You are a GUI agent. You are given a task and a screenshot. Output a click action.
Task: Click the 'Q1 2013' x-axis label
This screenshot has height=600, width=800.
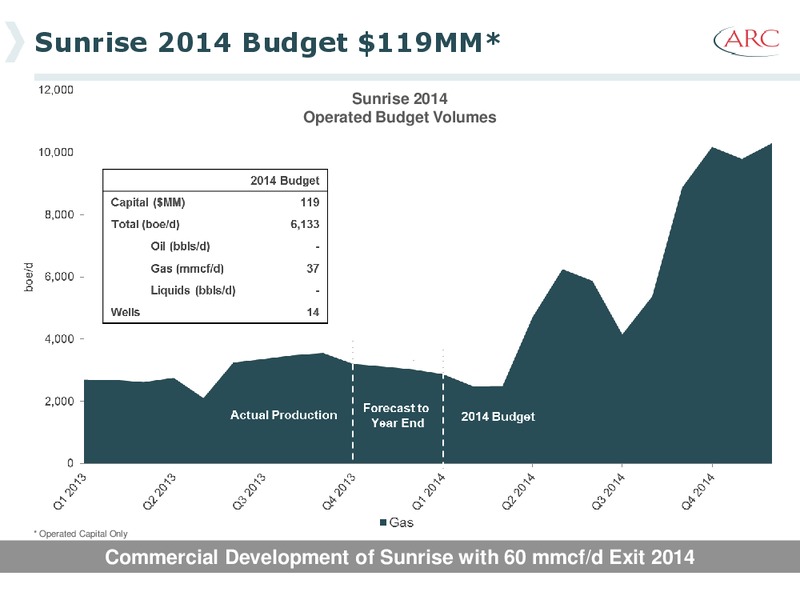click(x=70, y=491)
